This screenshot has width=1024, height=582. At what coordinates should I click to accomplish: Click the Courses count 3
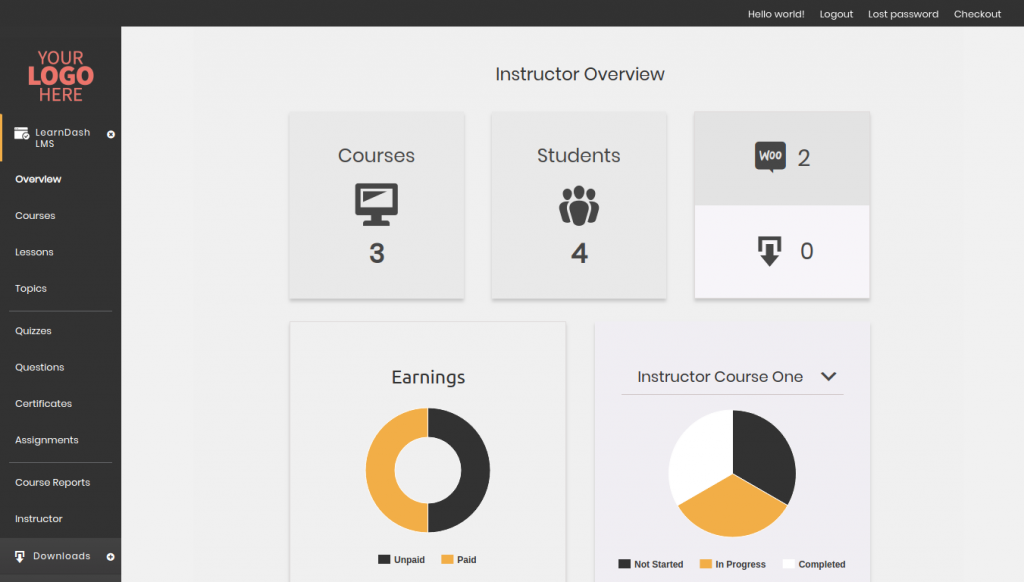tap(377, 253)
